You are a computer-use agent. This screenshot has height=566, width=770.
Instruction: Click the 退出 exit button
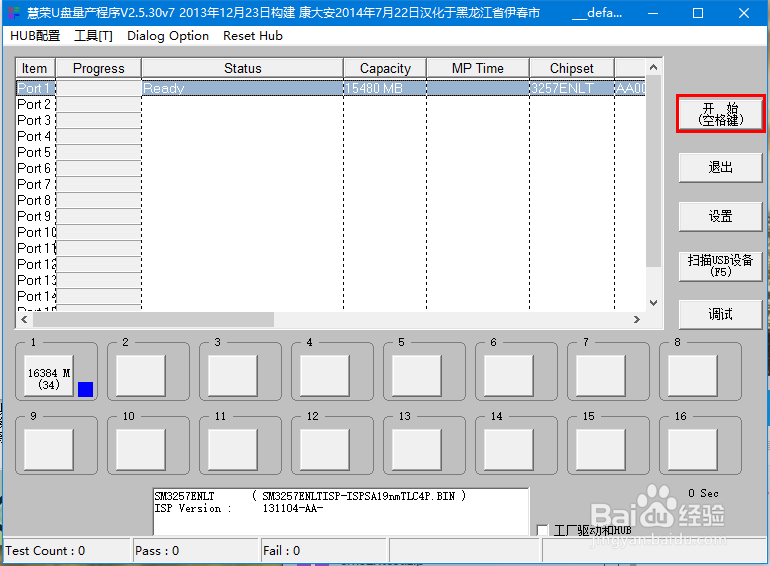[x=720, y=167]
